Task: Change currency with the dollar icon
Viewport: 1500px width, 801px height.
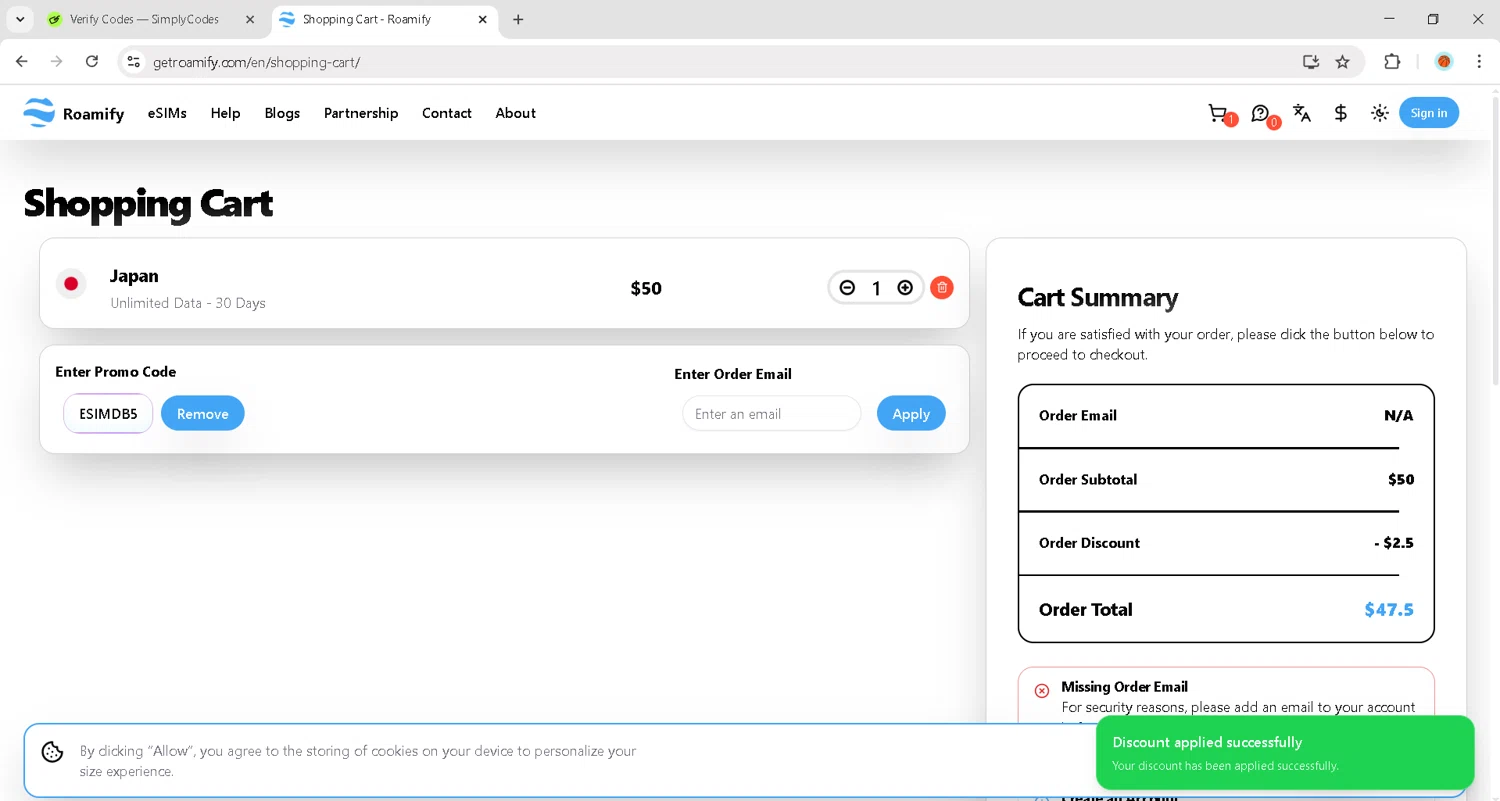Action: click(x=1340, y=113)
